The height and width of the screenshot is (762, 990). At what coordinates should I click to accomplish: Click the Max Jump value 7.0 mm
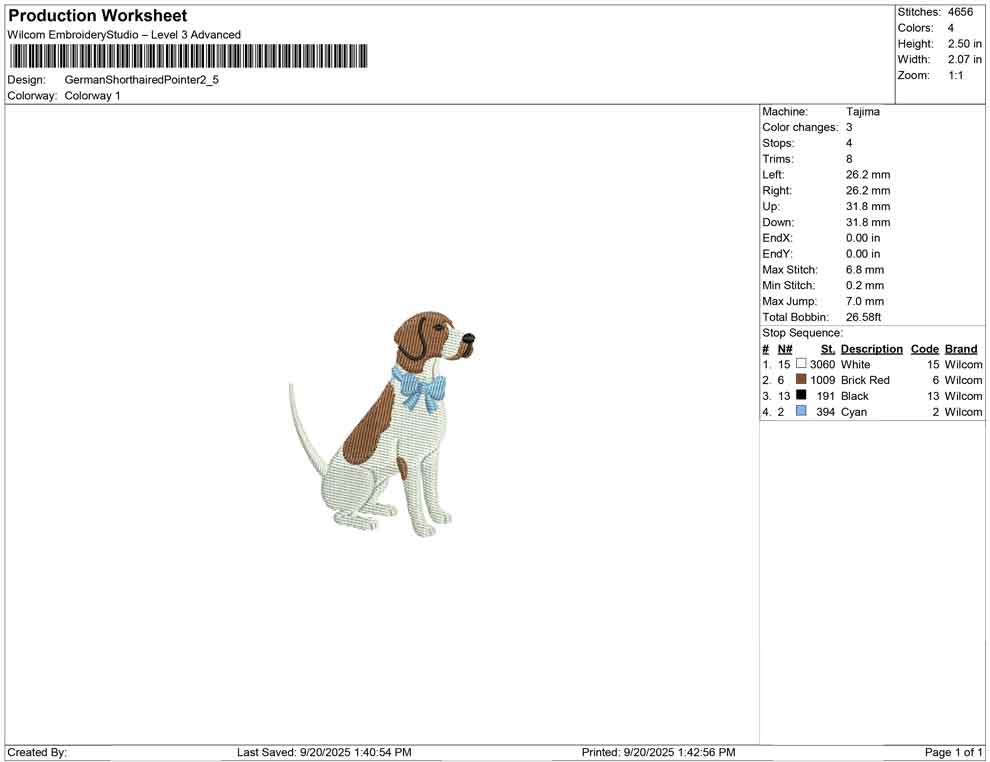click(x=865, y=301)
